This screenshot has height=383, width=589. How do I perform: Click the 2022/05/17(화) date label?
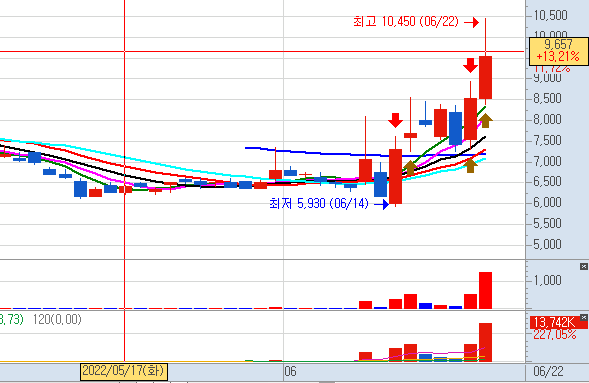(124, 371)
